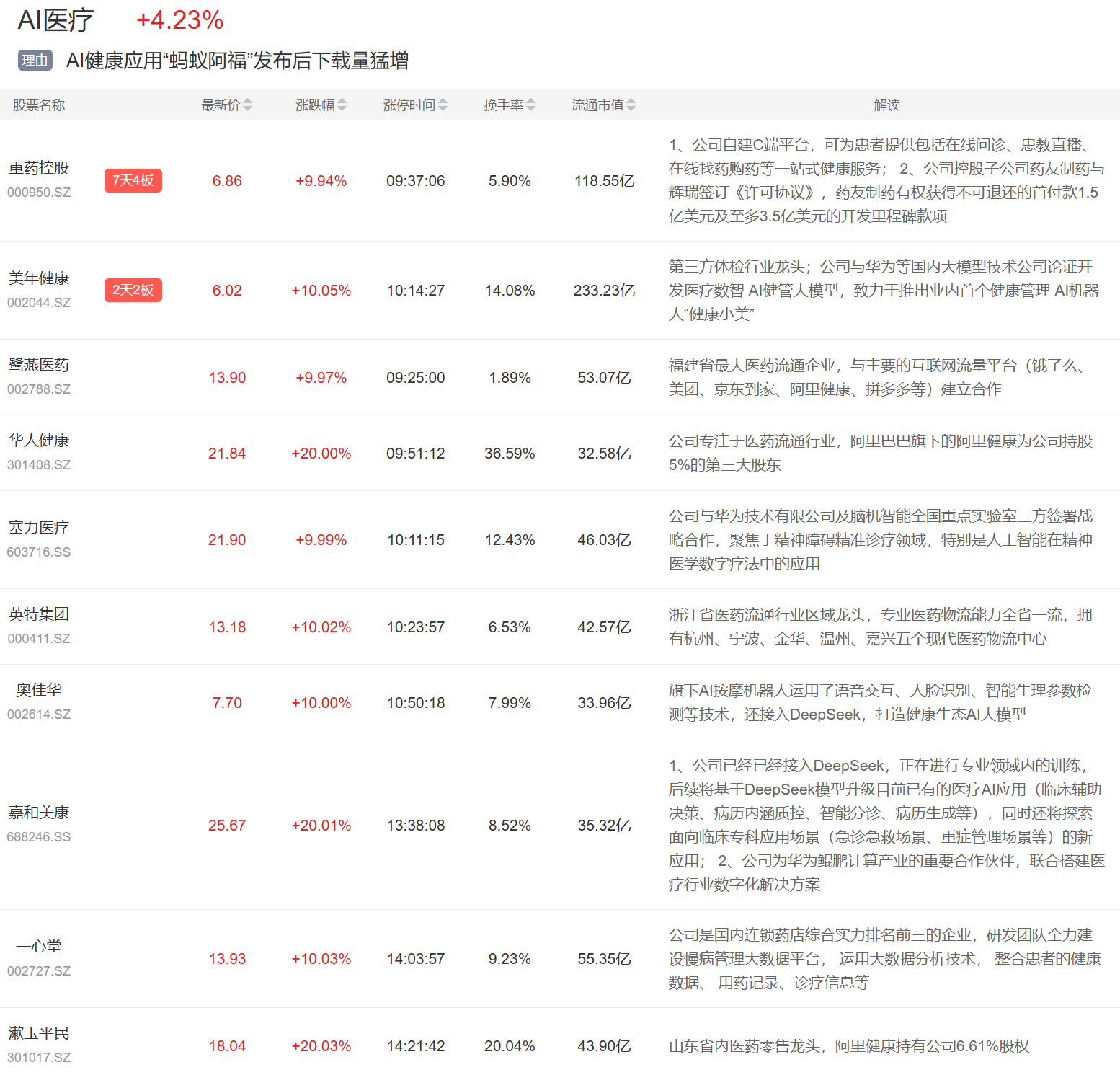Click the 股票名称 column header
This screenshot has width=1120, height=1075.
[x=39, y=105]
